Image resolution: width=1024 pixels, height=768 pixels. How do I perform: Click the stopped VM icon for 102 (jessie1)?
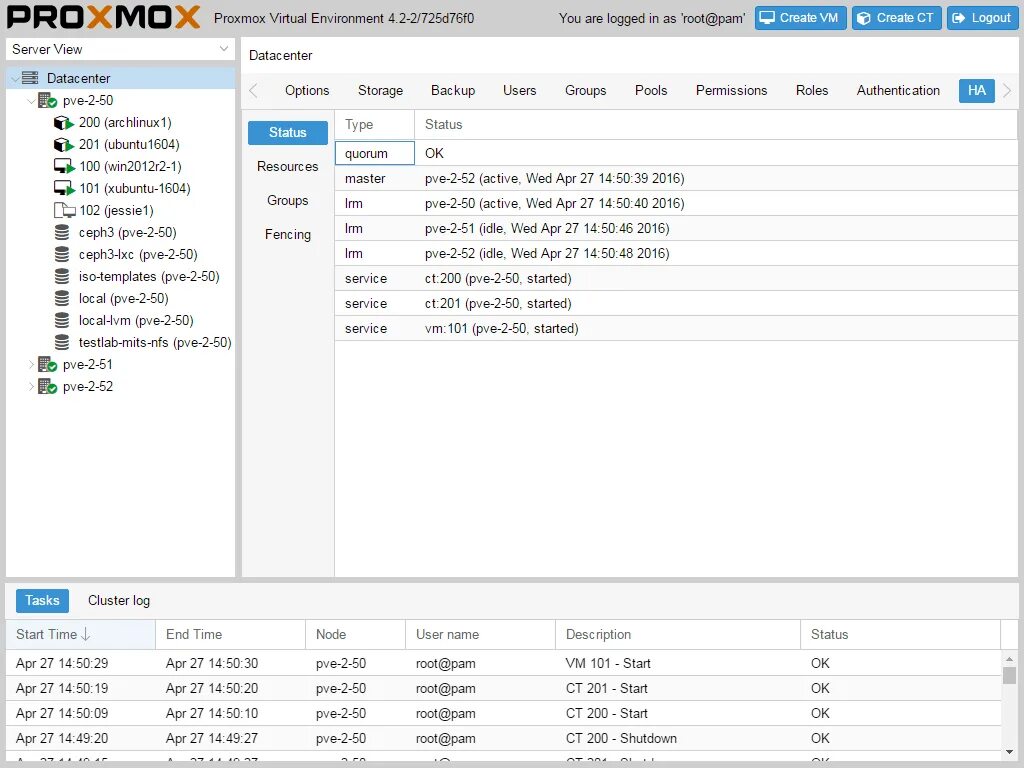pos(64,210)
